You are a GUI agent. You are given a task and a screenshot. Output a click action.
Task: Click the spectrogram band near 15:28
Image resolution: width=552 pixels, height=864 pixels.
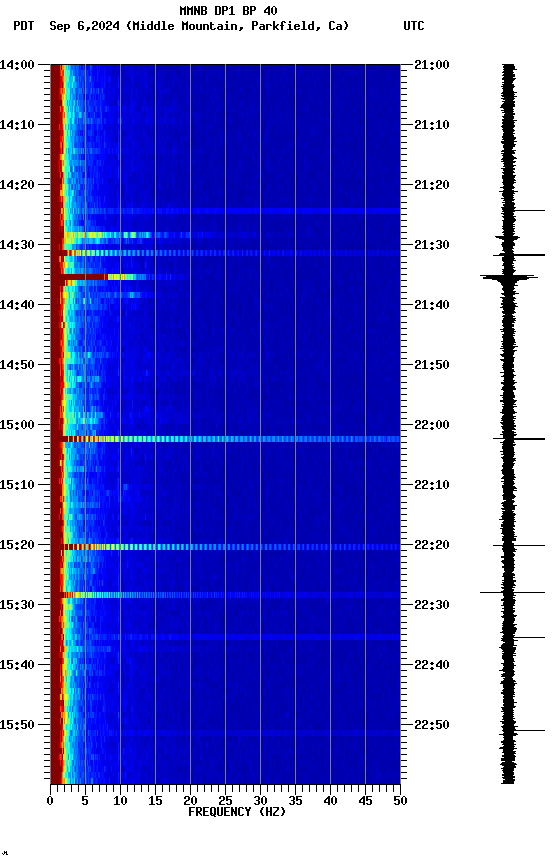[225, 595]
